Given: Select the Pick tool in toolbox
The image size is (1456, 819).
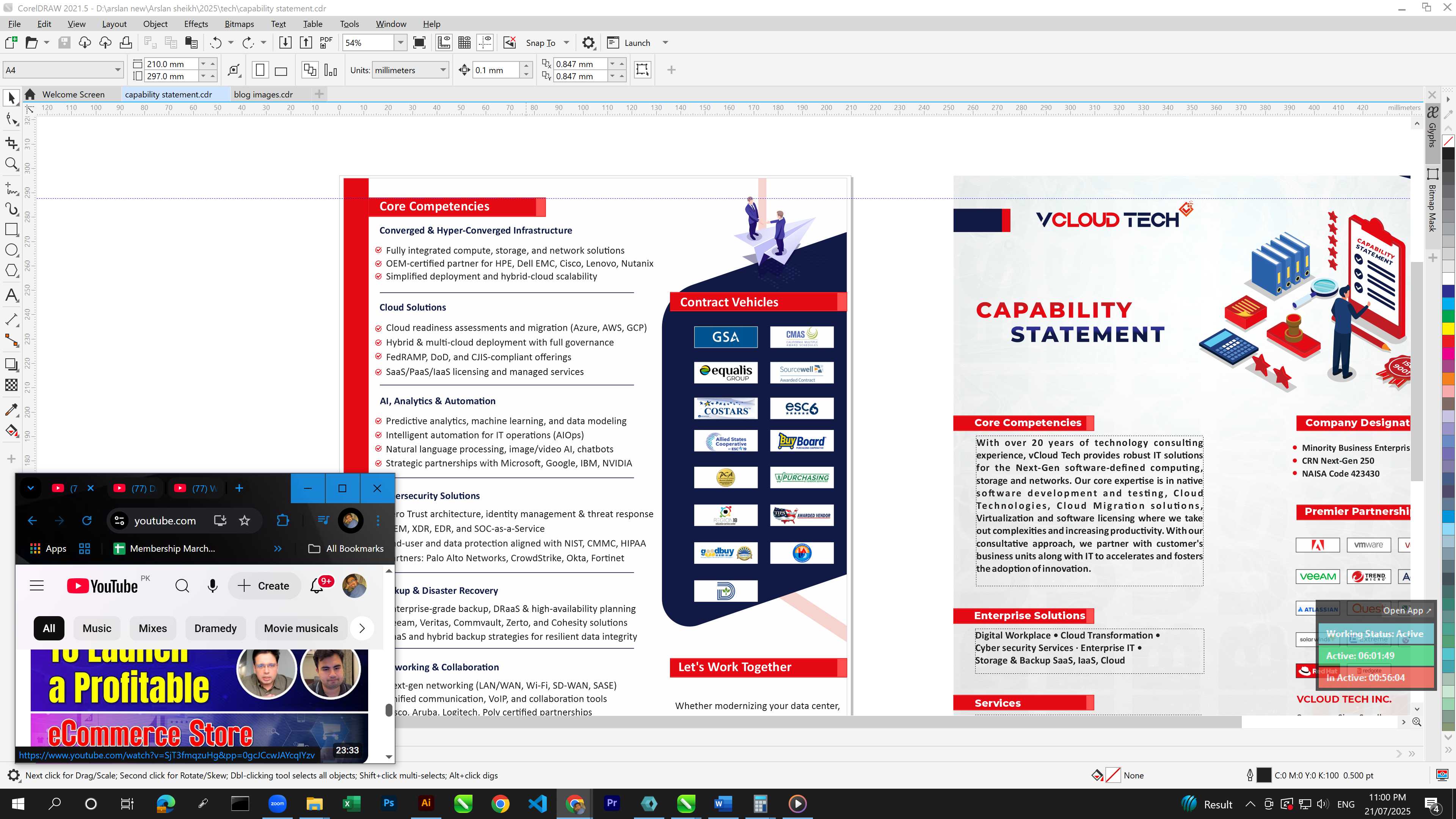Looking at the screenshot, I should click(11, 98).
